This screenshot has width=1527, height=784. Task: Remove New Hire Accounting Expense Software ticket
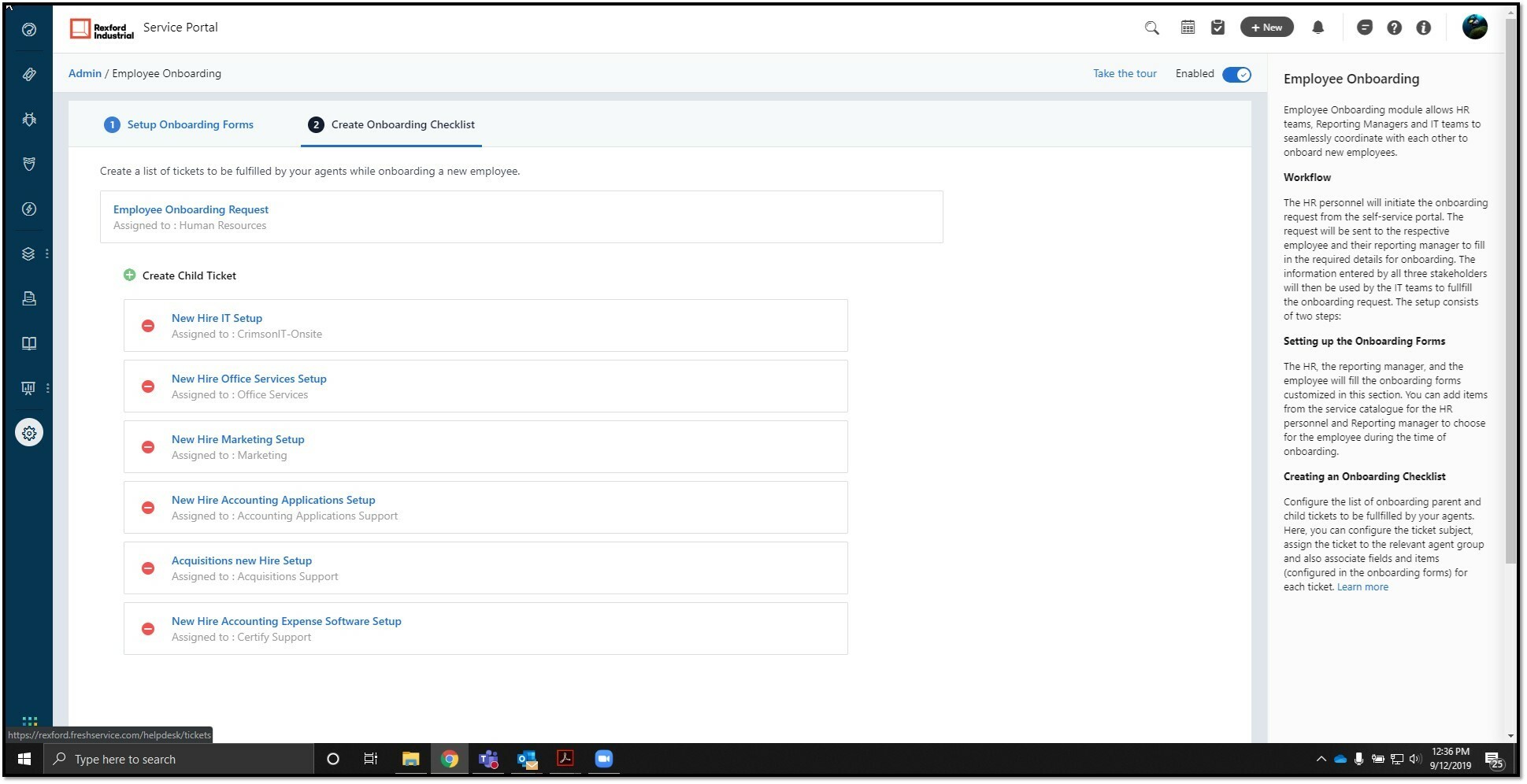147,629
